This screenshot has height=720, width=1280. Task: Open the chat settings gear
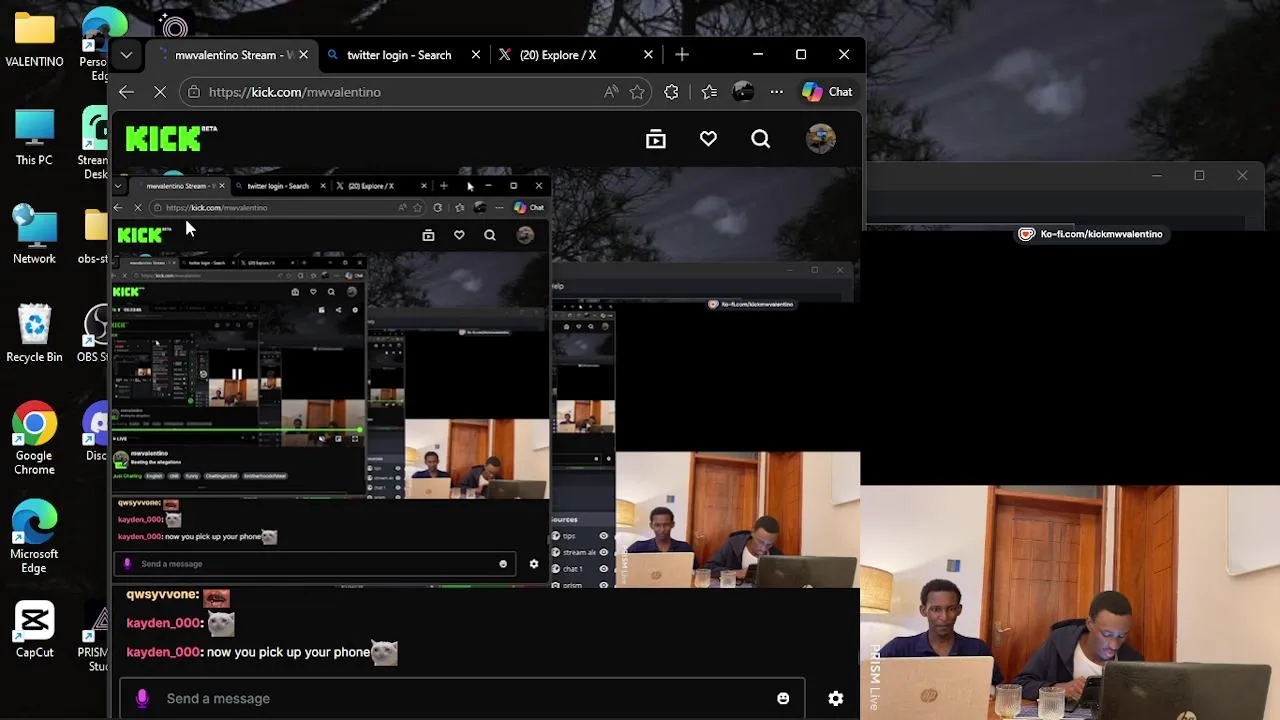(x=836, y=698)
